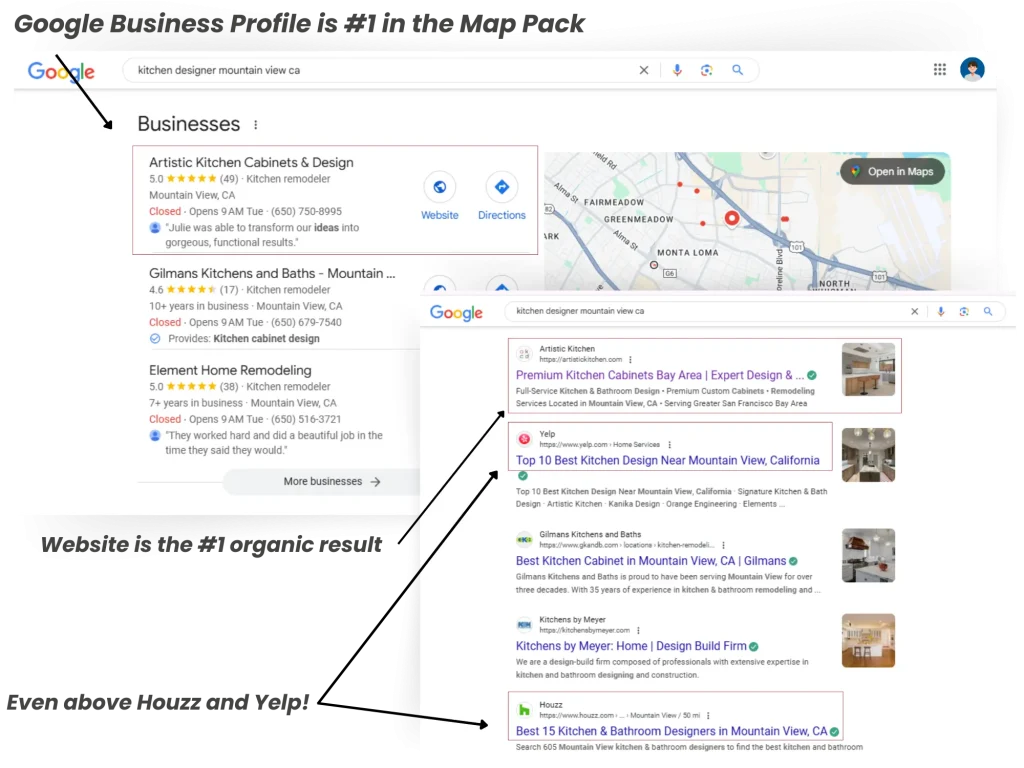The height and width of the screenshot is (768, 1024).
Task: Click the red selected map pin
Action: tap(732, 218)
